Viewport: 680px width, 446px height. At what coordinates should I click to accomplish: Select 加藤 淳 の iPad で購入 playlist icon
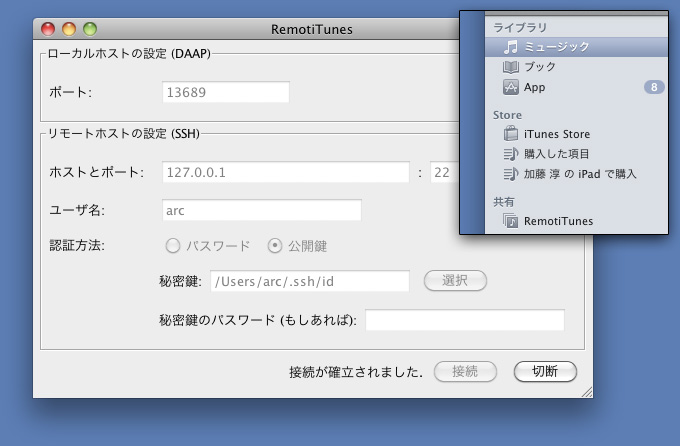511,174
